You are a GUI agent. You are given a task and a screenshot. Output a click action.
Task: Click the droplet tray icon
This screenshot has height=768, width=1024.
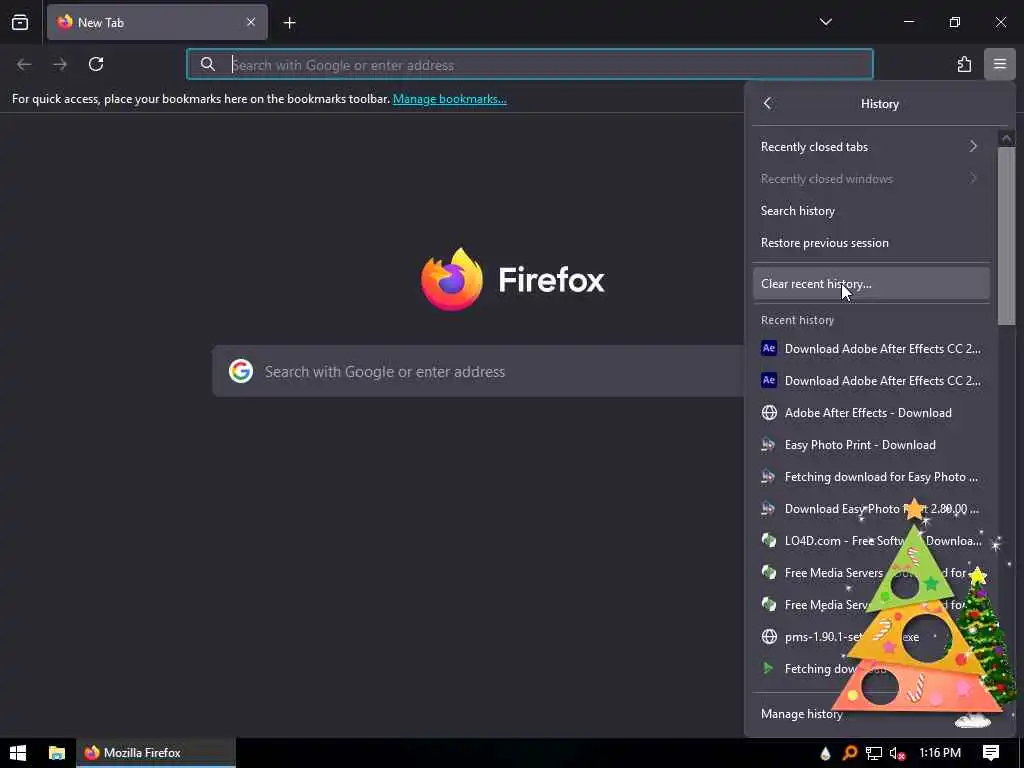825,753
